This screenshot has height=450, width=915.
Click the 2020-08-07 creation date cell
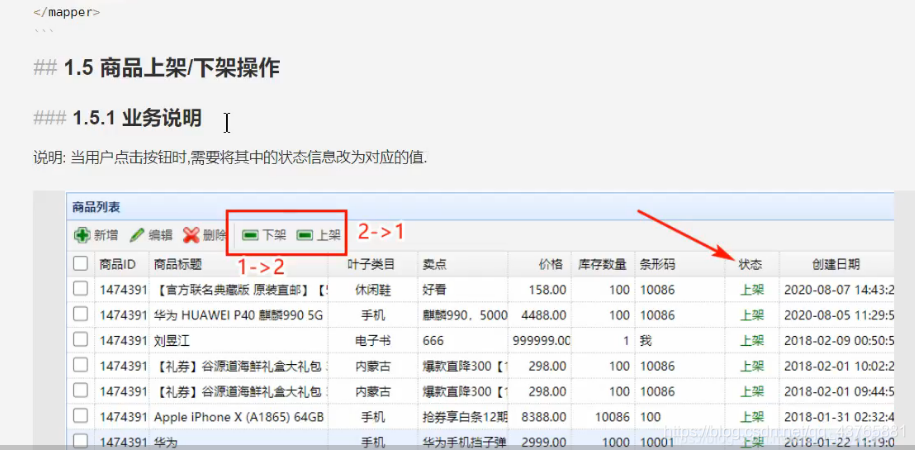839,290
